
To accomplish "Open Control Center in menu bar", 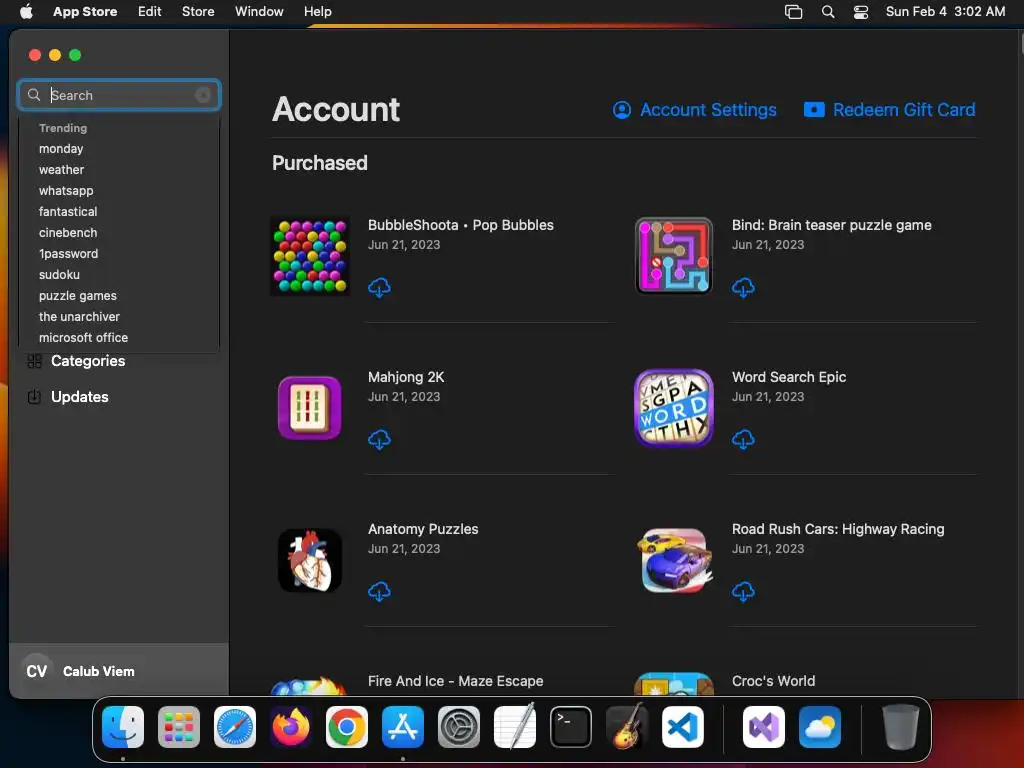I will pos(861,12).
